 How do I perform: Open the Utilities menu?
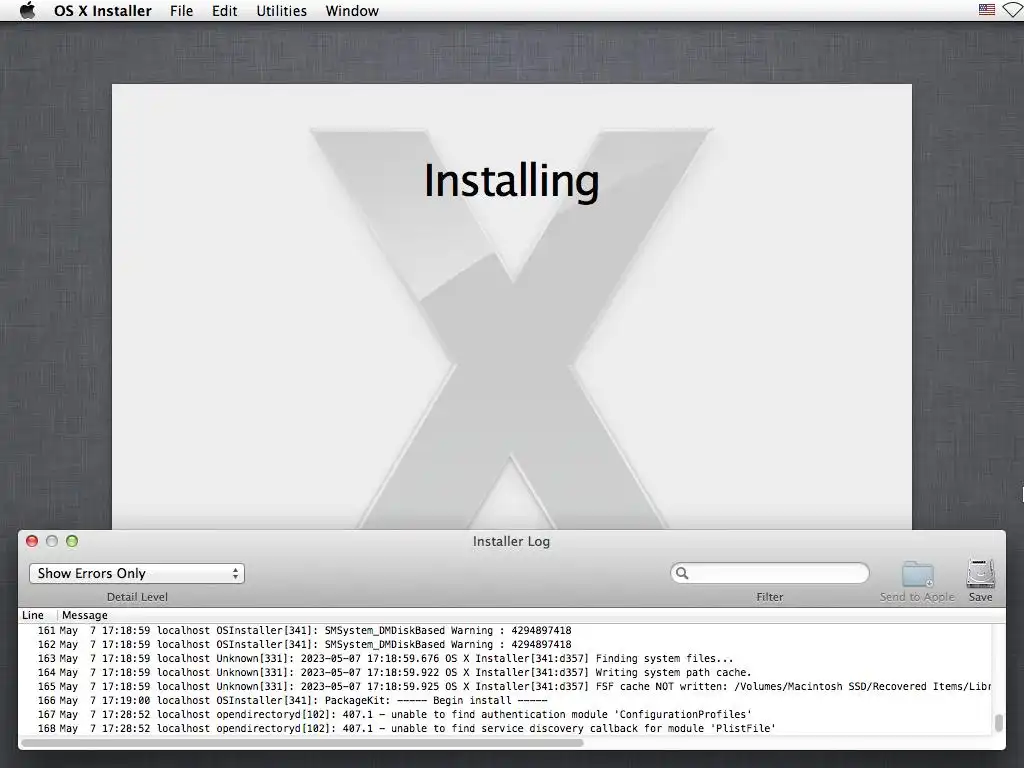(281, 10)
